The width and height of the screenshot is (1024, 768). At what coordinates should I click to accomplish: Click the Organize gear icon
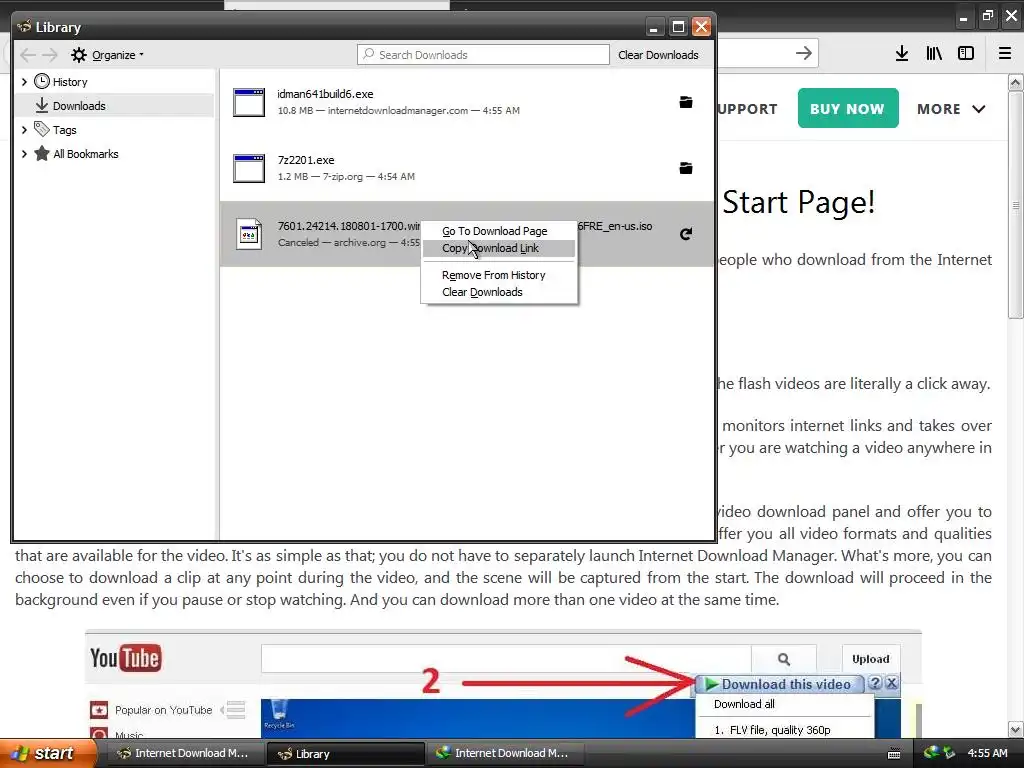[78, 55]
